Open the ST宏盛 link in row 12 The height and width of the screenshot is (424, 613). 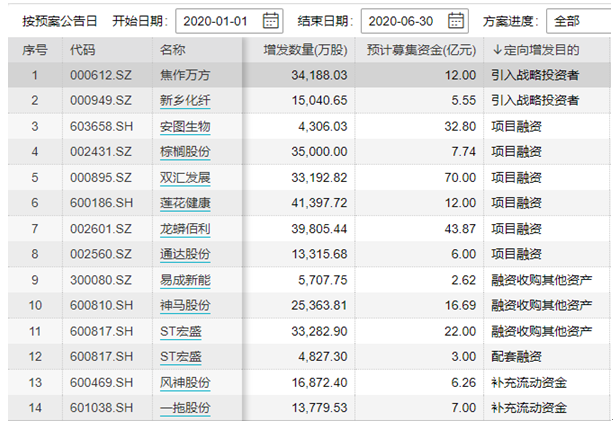(x=181, y=356)
